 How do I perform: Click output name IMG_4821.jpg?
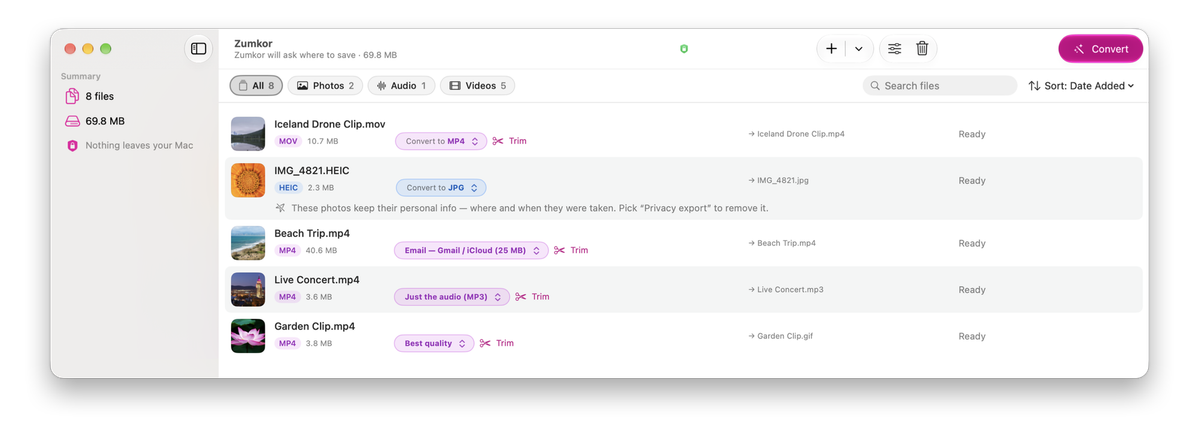[783, 180]
